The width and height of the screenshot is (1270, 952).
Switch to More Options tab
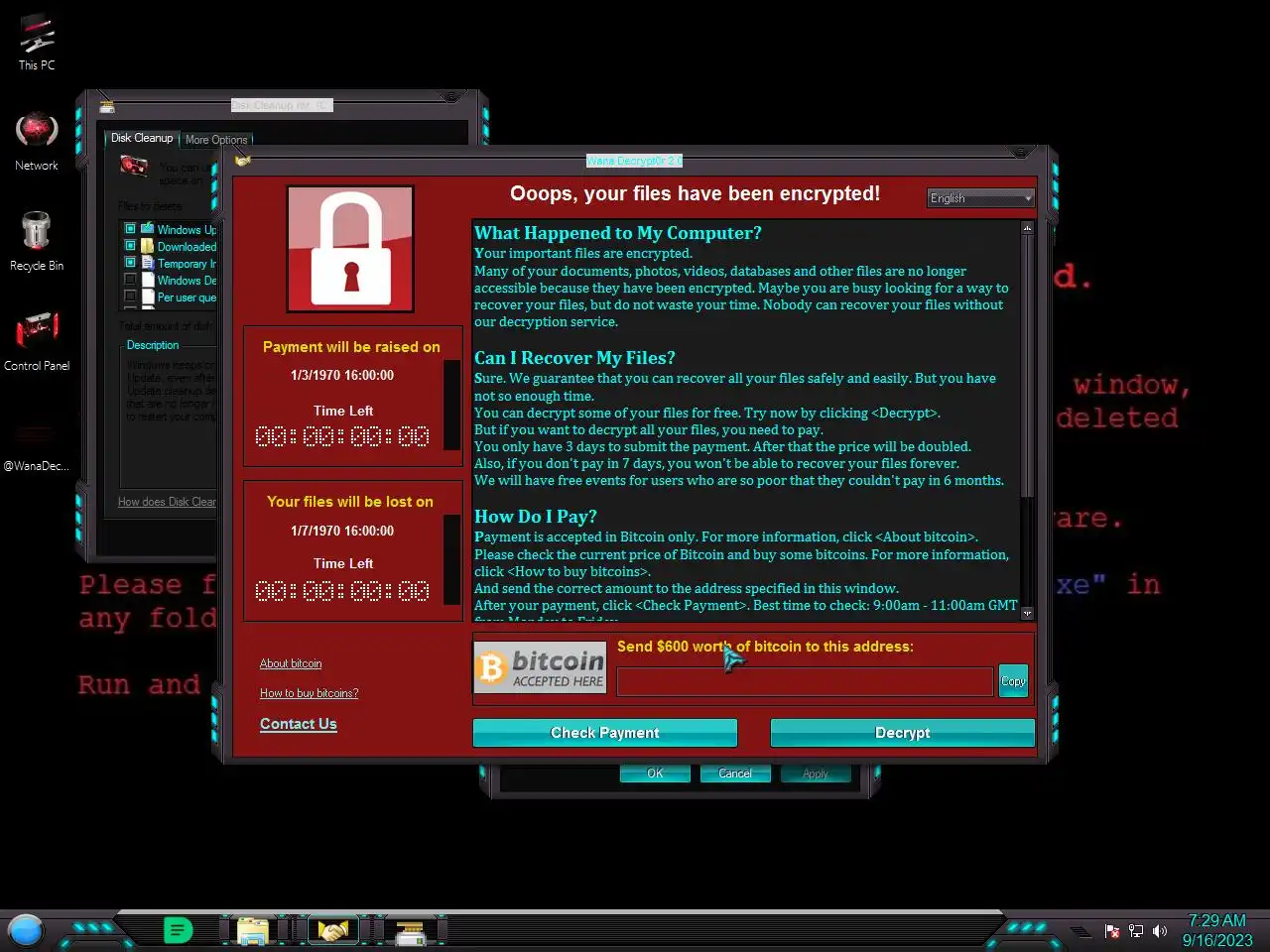coord(216,140)
